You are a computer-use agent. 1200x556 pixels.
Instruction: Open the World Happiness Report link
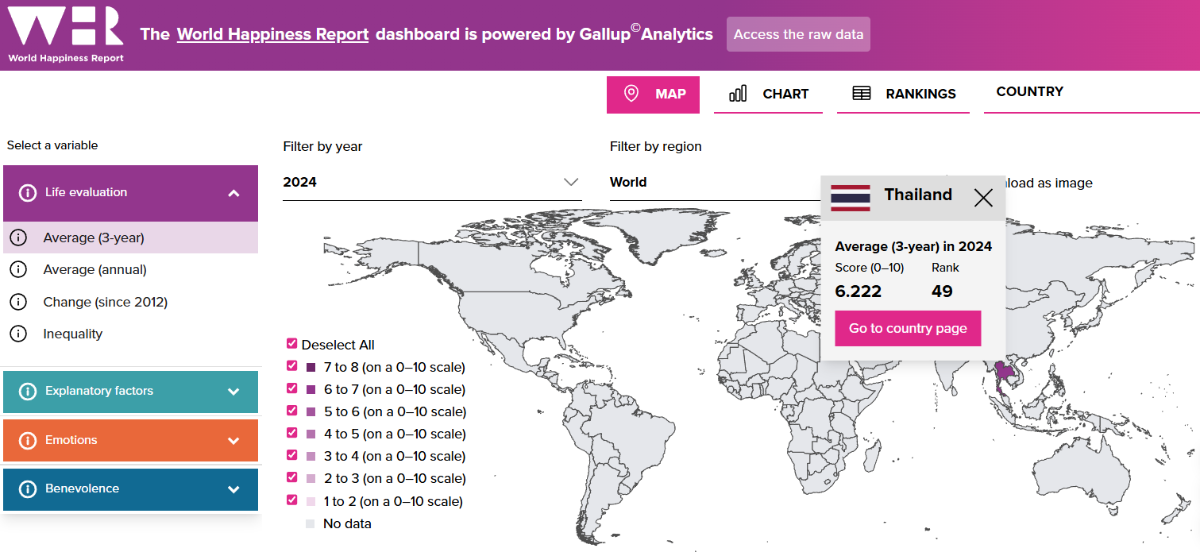click(x=273, y=34)
